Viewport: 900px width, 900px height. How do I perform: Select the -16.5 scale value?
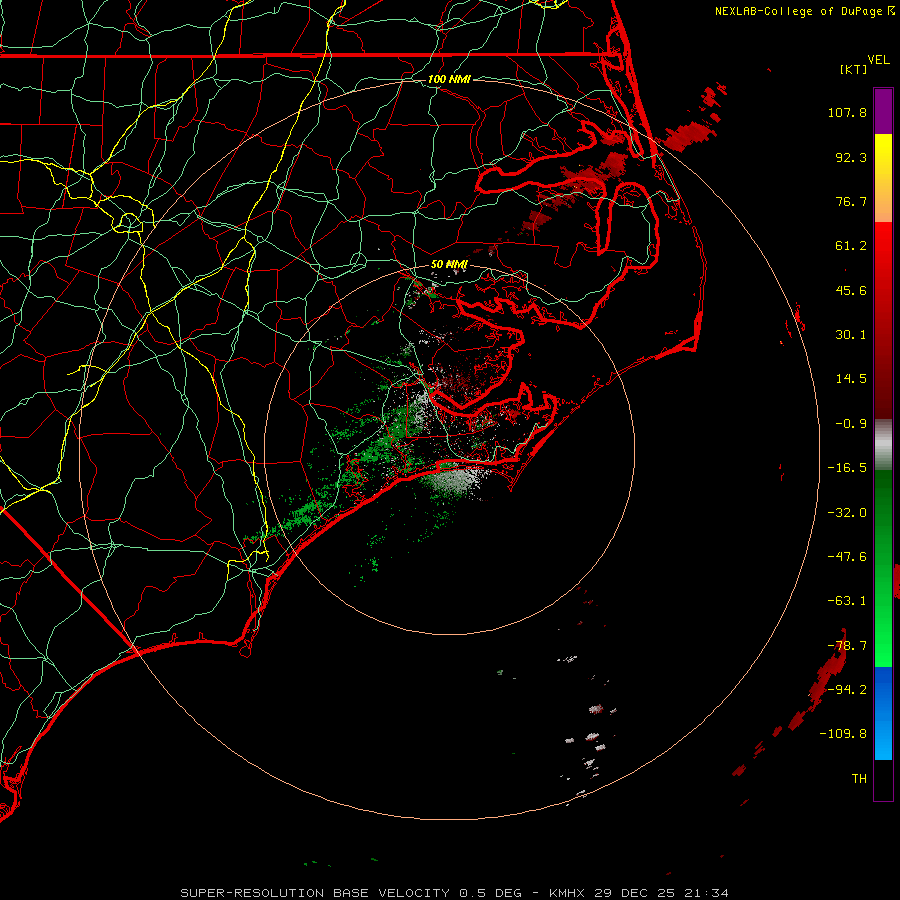tap(847, 468)
